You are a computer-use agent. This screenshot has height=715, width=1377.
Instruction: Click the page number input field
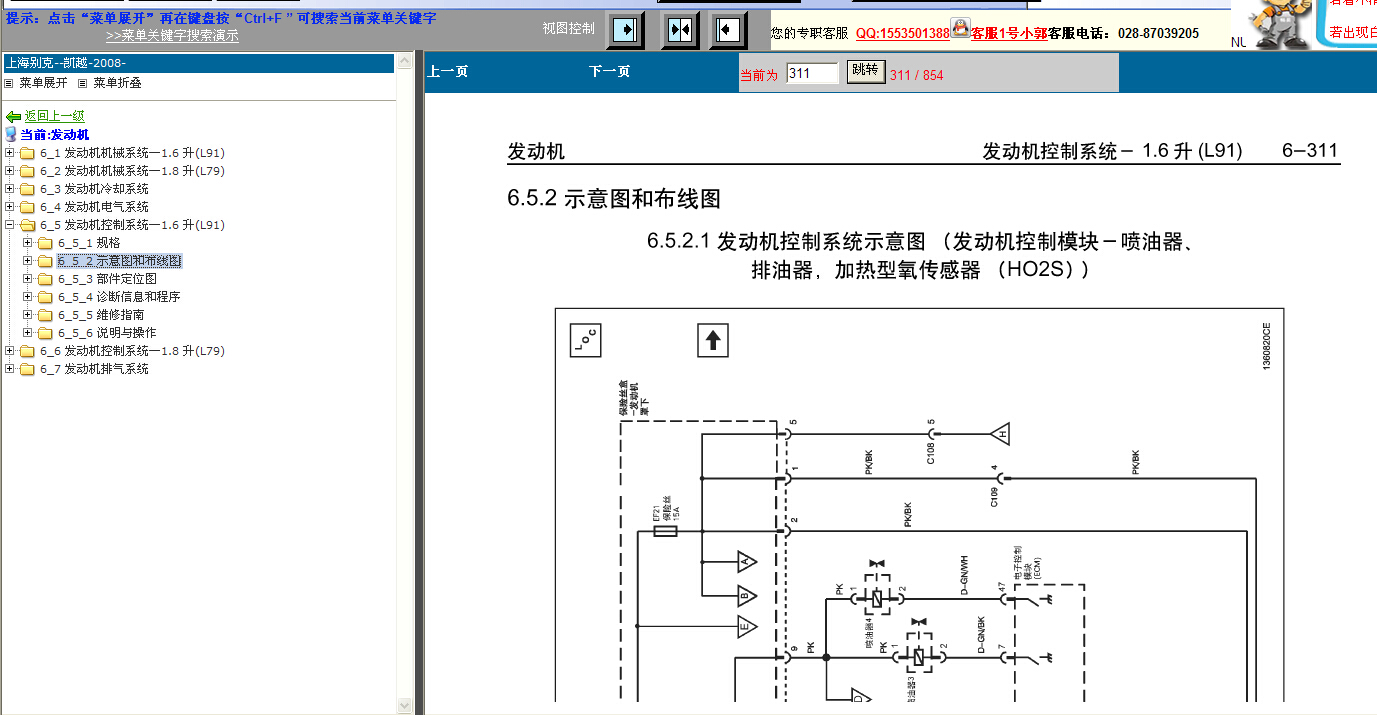point(812,73)
